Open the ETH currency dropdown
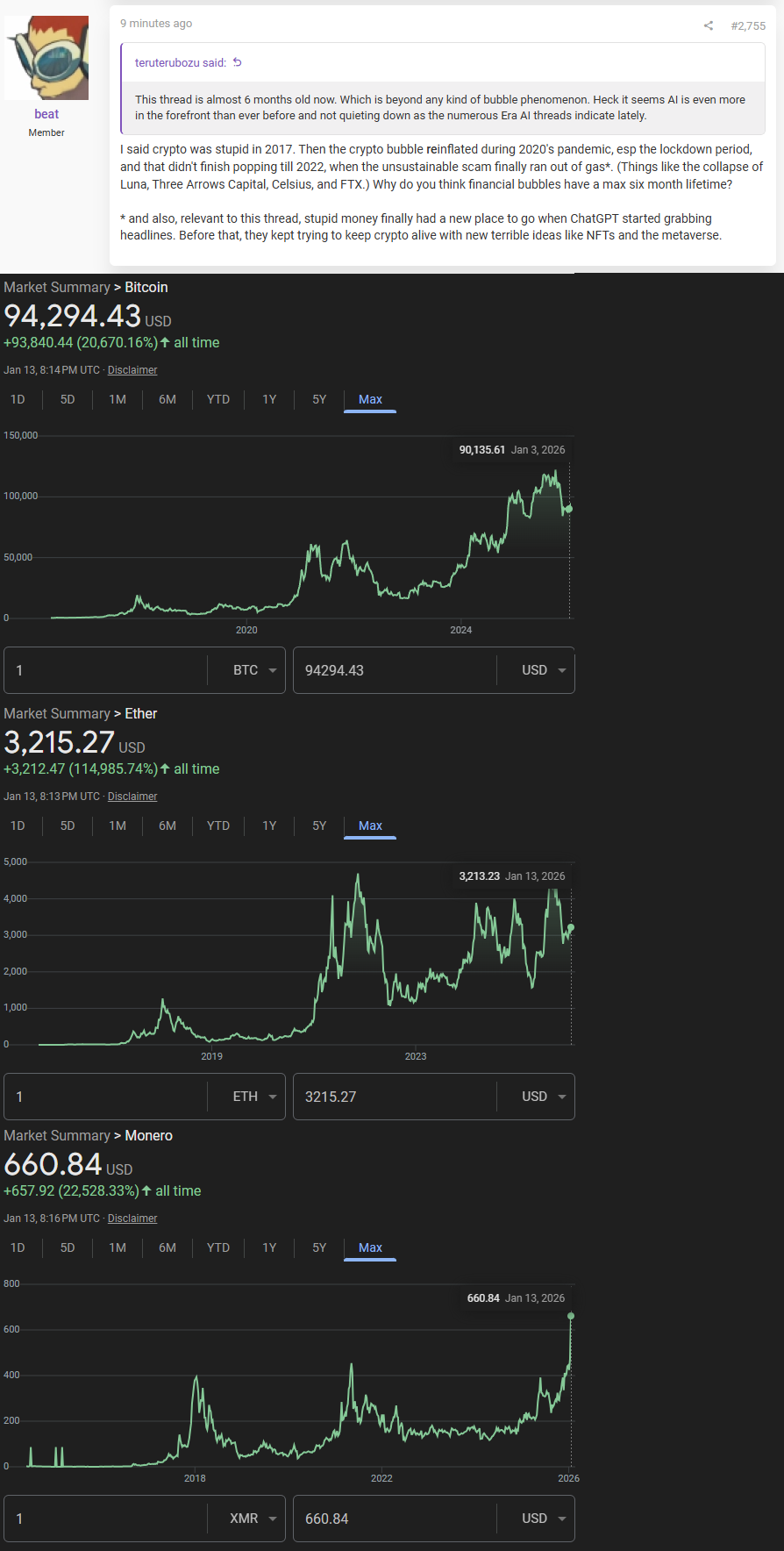784x1551 pixels. 254,1097
